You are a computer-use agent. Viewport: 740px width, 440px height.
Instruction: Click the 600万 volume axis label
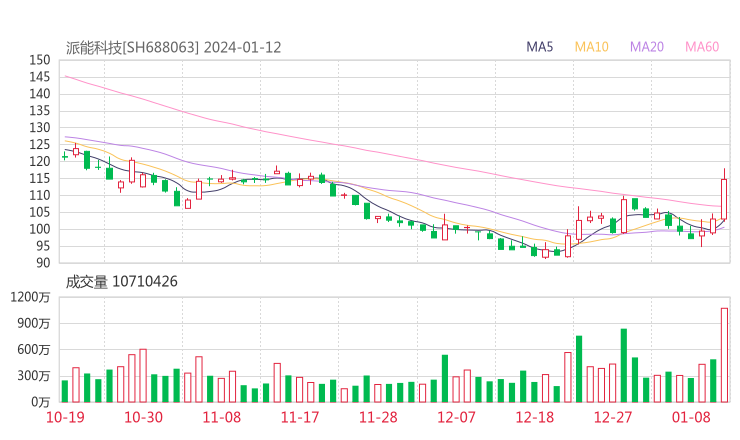tap(34, 350)
